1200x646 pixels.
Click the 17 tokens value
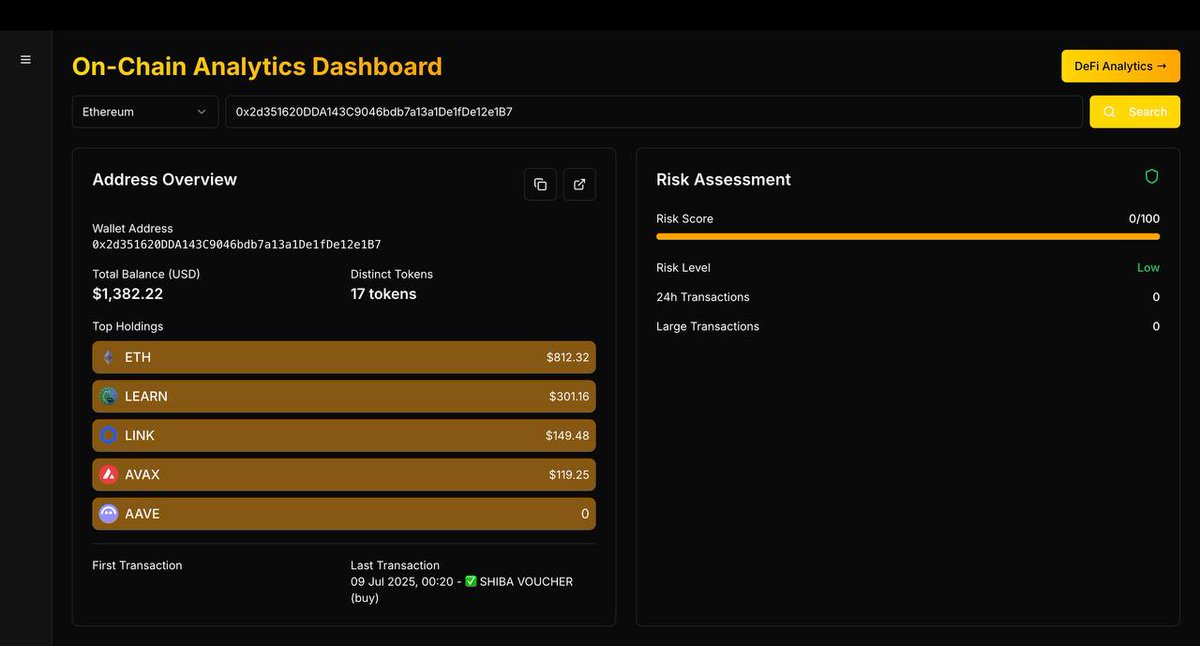pos(383,294)
